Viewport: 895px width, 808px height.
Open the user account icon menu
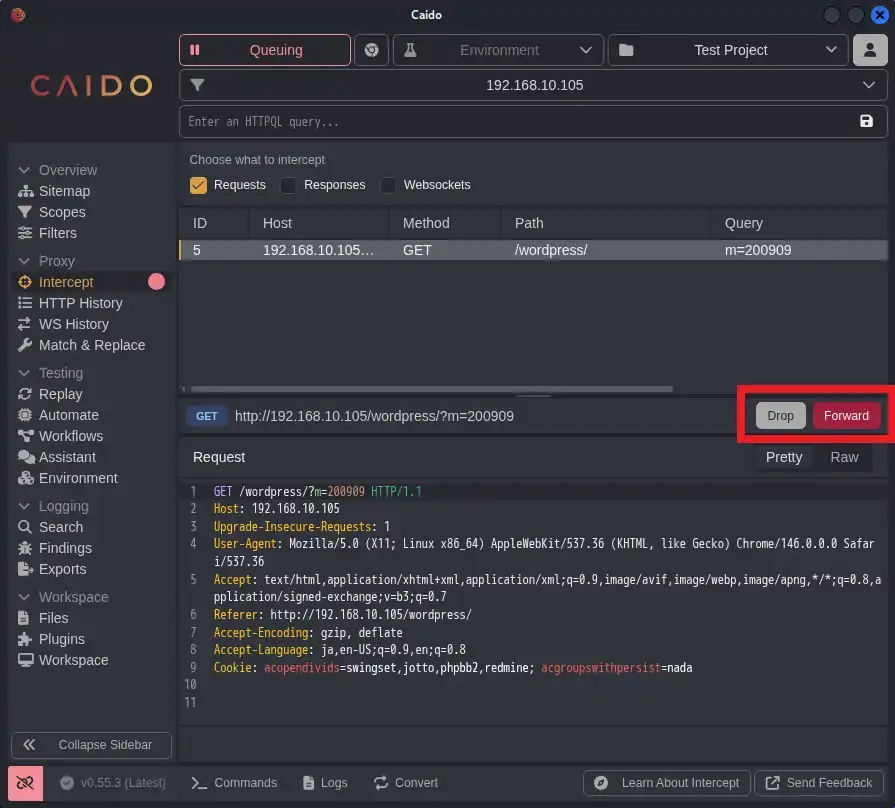tap(870, 50)
